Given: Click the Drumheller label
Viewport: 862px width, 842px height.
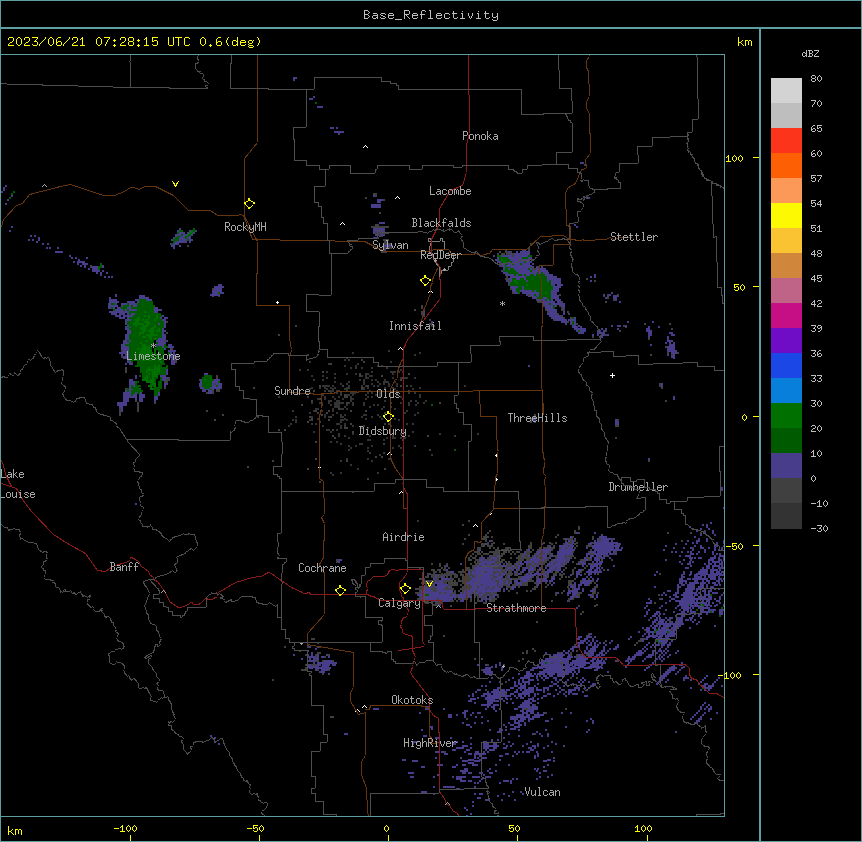Looking at the screenshot, I should pyautogui.click(x=638, y=487).
